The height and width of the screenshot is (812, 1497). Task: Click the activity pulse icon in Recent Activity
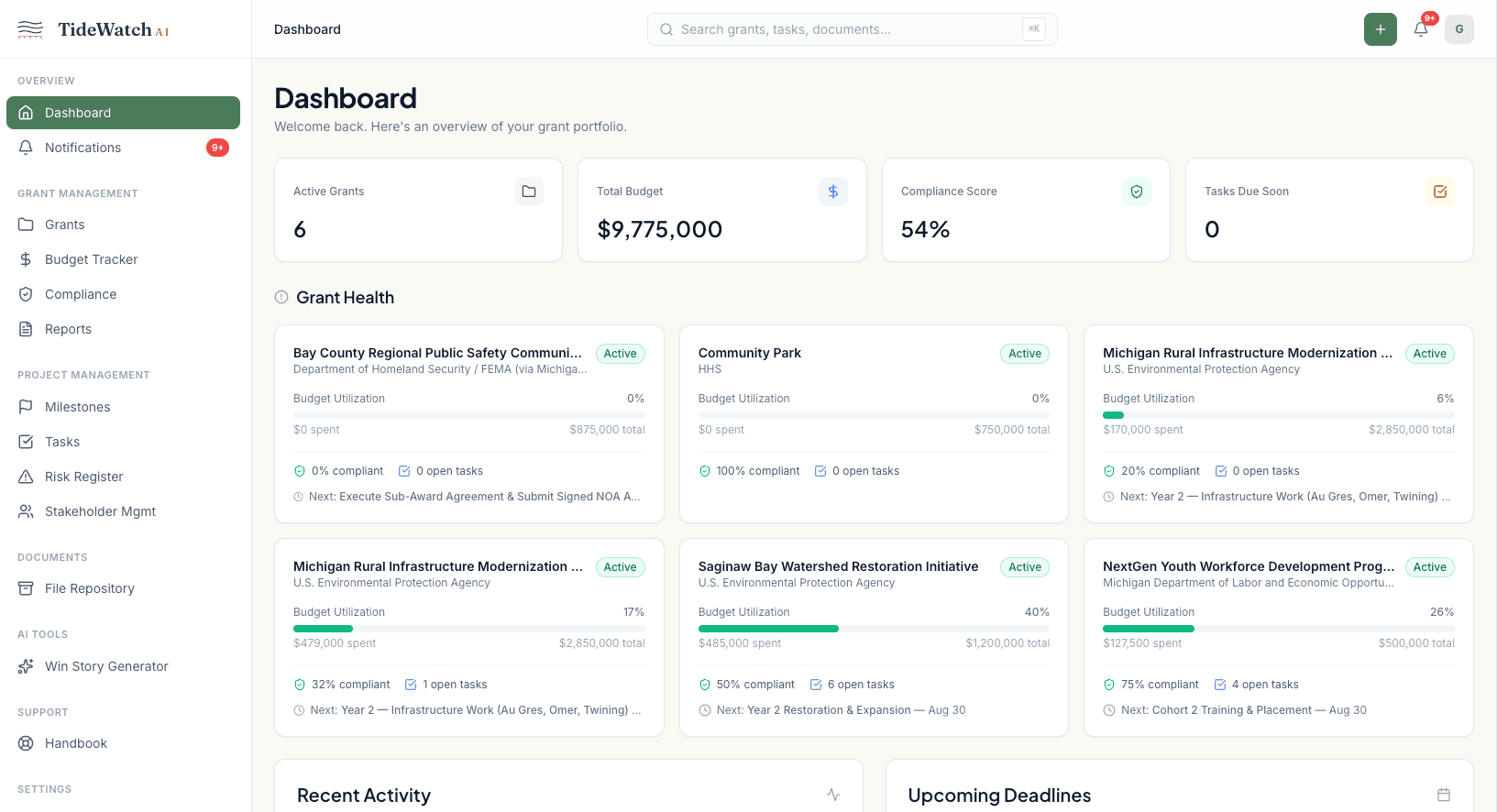[832, 795]
